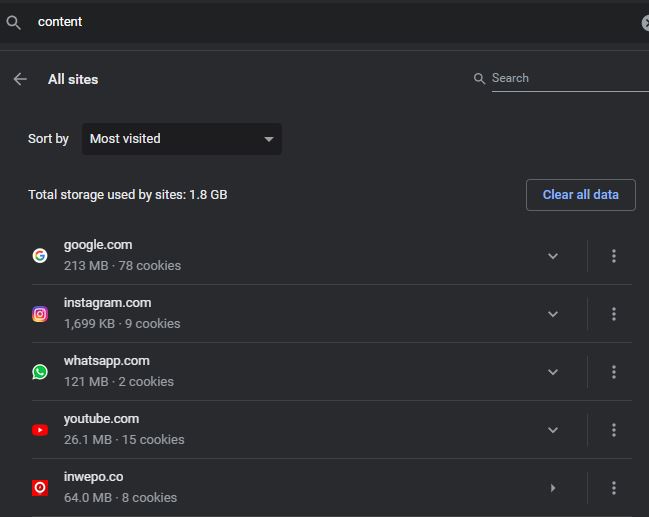
Task: Click the back arrow beside All sites
Action: click(x=20, y=79)
